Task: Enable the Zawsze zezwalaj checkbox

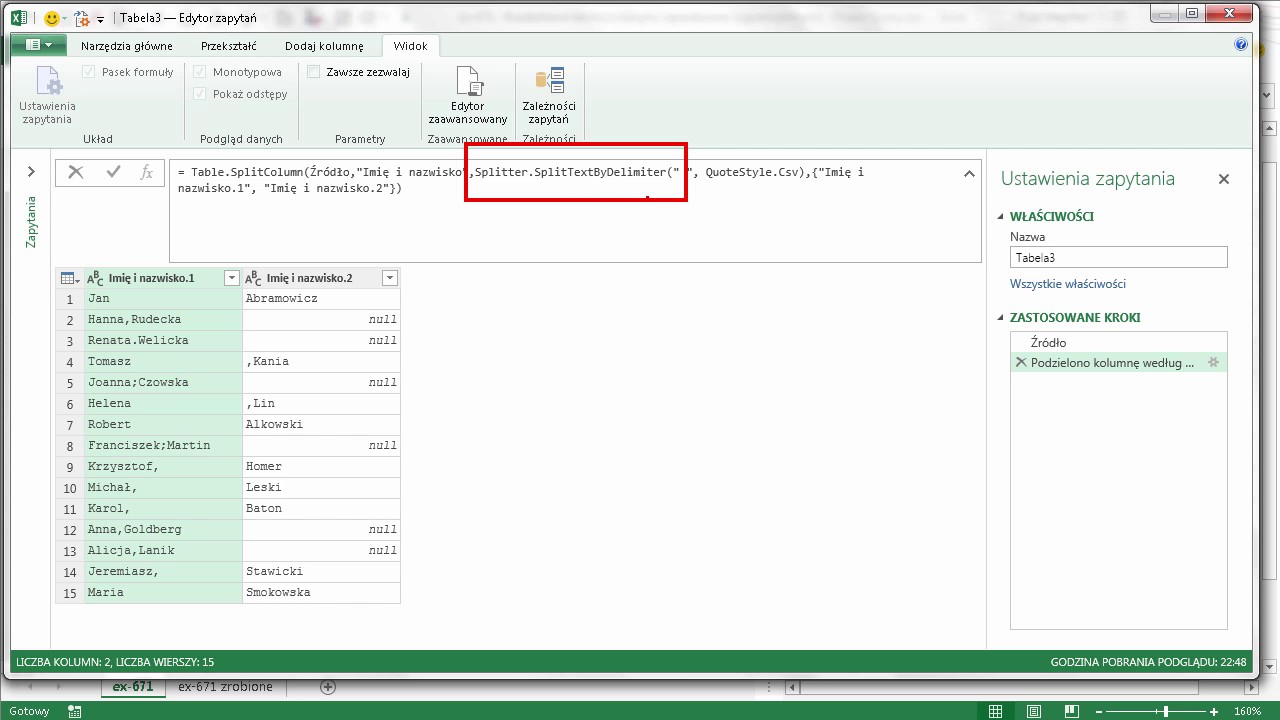Action: tap(314, 72)
